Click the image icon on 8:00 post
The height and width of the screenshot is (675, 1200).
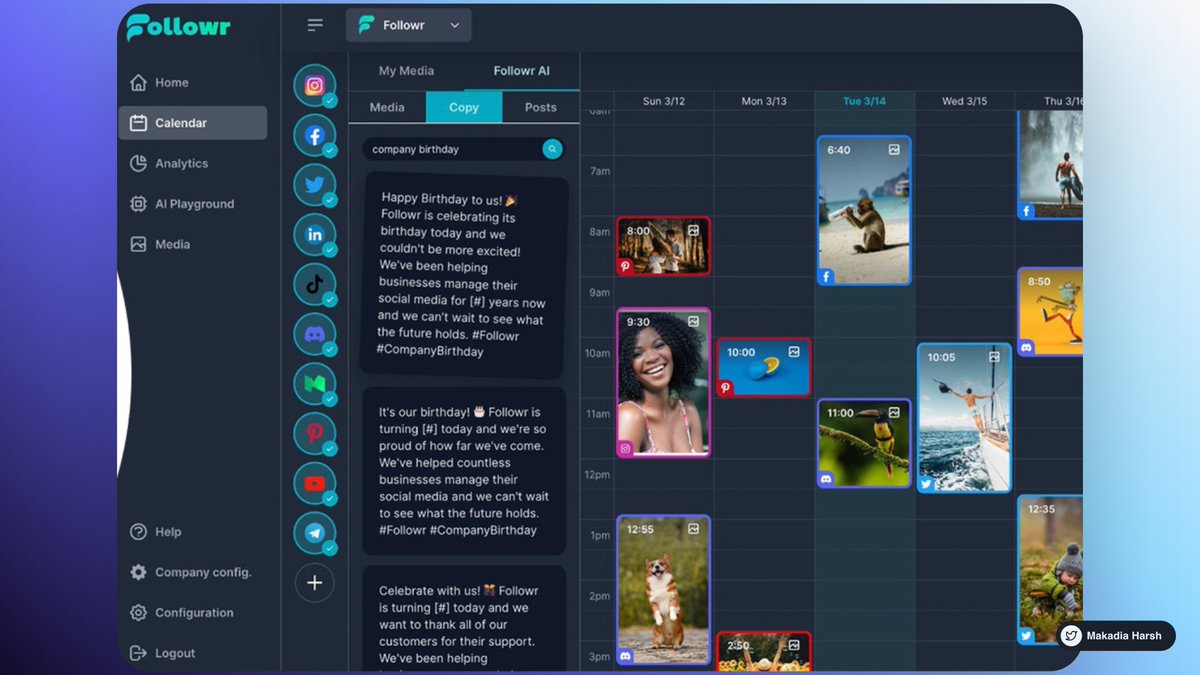tap(693, 230)
